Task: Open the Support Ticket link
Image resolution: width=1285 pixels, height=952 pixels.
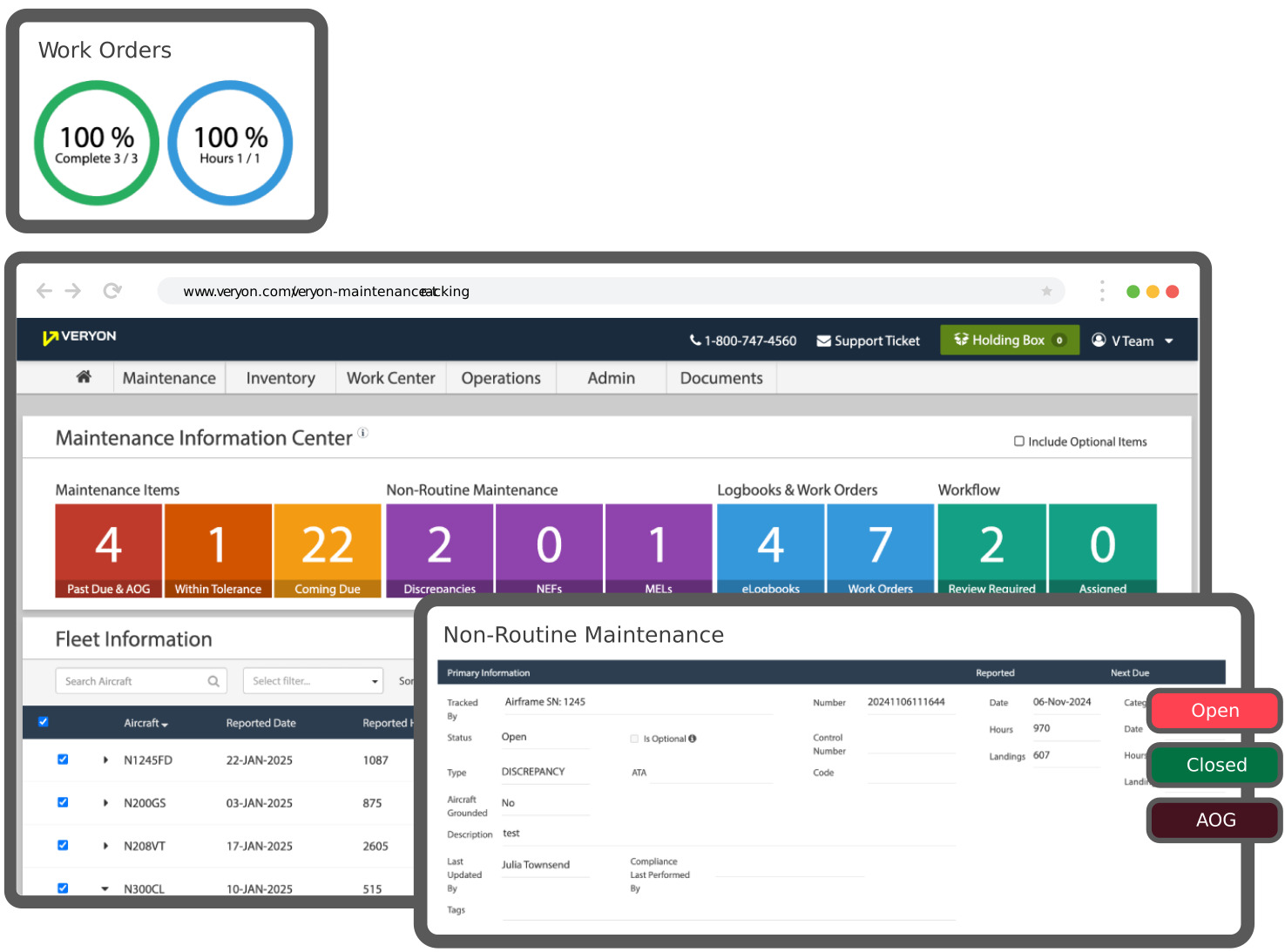Action: coord(868,341)
